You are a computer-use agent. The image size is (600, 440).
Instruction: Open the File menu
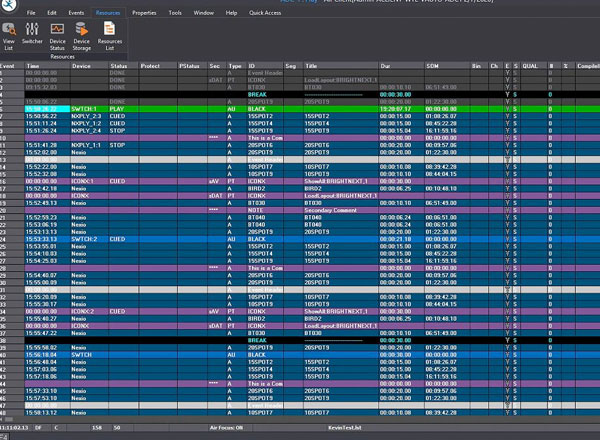tap(31, 13)
